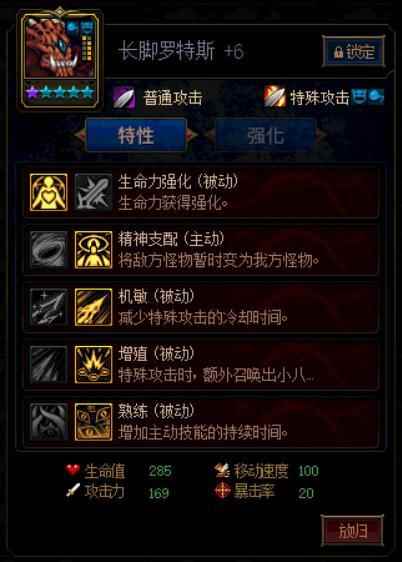Select the gold 精神支配 eye trait icon
Screen dimensions: 402x562
coord(93,250)
